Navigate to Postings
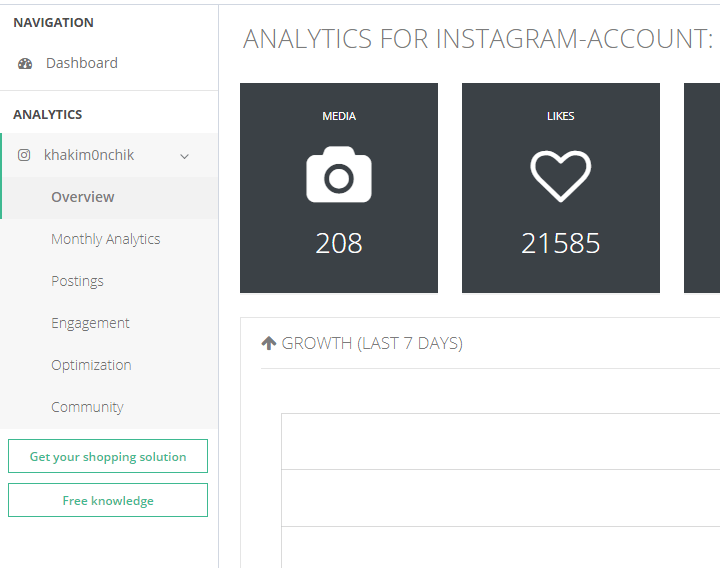 click(x=77, y=281)
